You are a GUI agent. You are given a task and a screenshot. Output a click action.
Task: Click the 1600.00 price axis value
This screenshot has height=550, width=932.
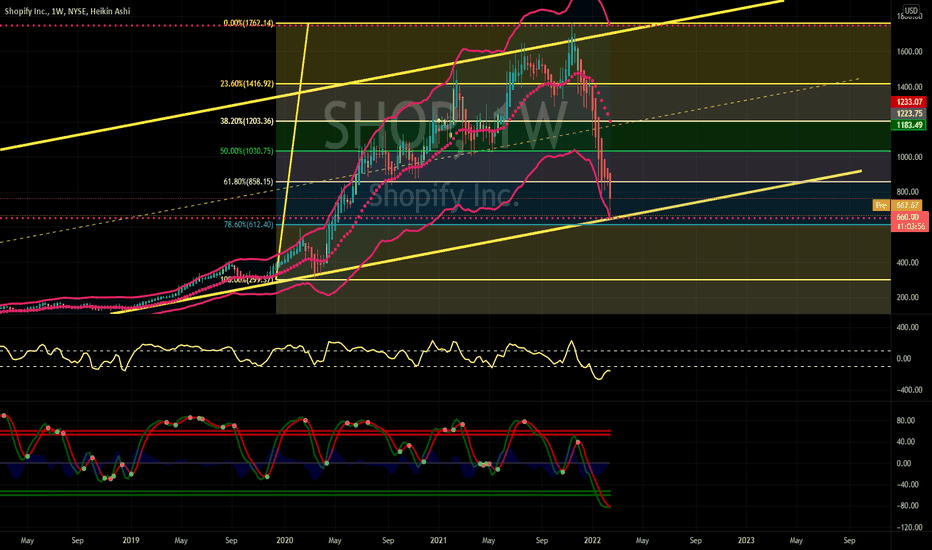pos(910,52)
